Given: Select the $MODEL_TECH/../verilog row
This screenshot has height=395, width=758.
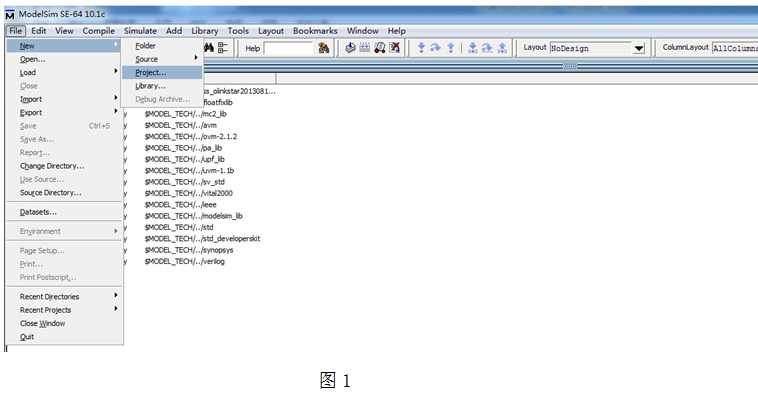Looking at the screenshot, I should tap(185, 262).
